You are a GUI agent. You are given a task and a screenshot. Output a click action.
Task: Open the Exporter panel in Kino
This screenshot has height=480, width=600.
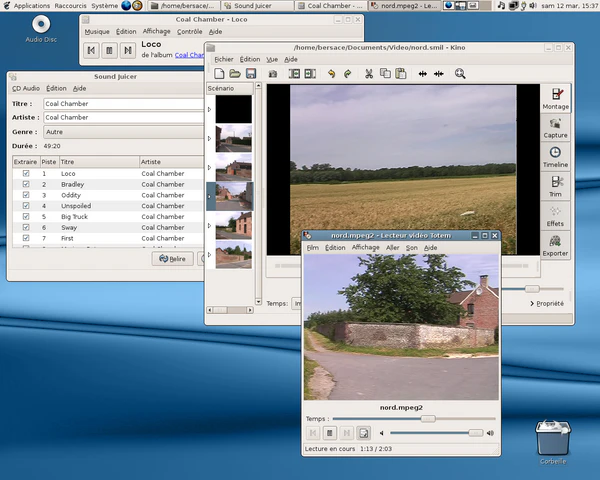[x=555, y=246]
